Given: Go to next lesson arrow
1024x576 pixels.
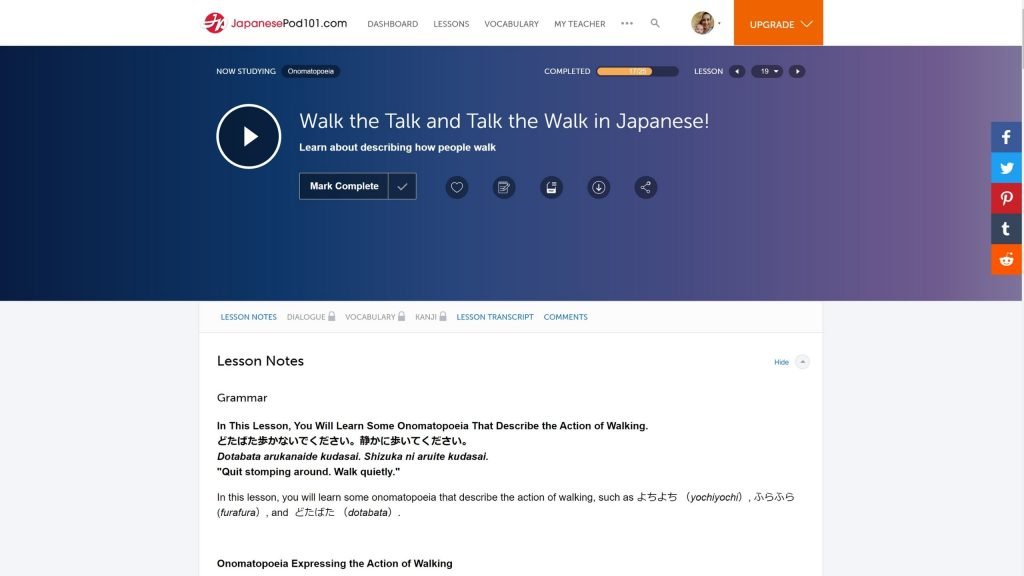Looking at the screenshot, I should point(796,71).
